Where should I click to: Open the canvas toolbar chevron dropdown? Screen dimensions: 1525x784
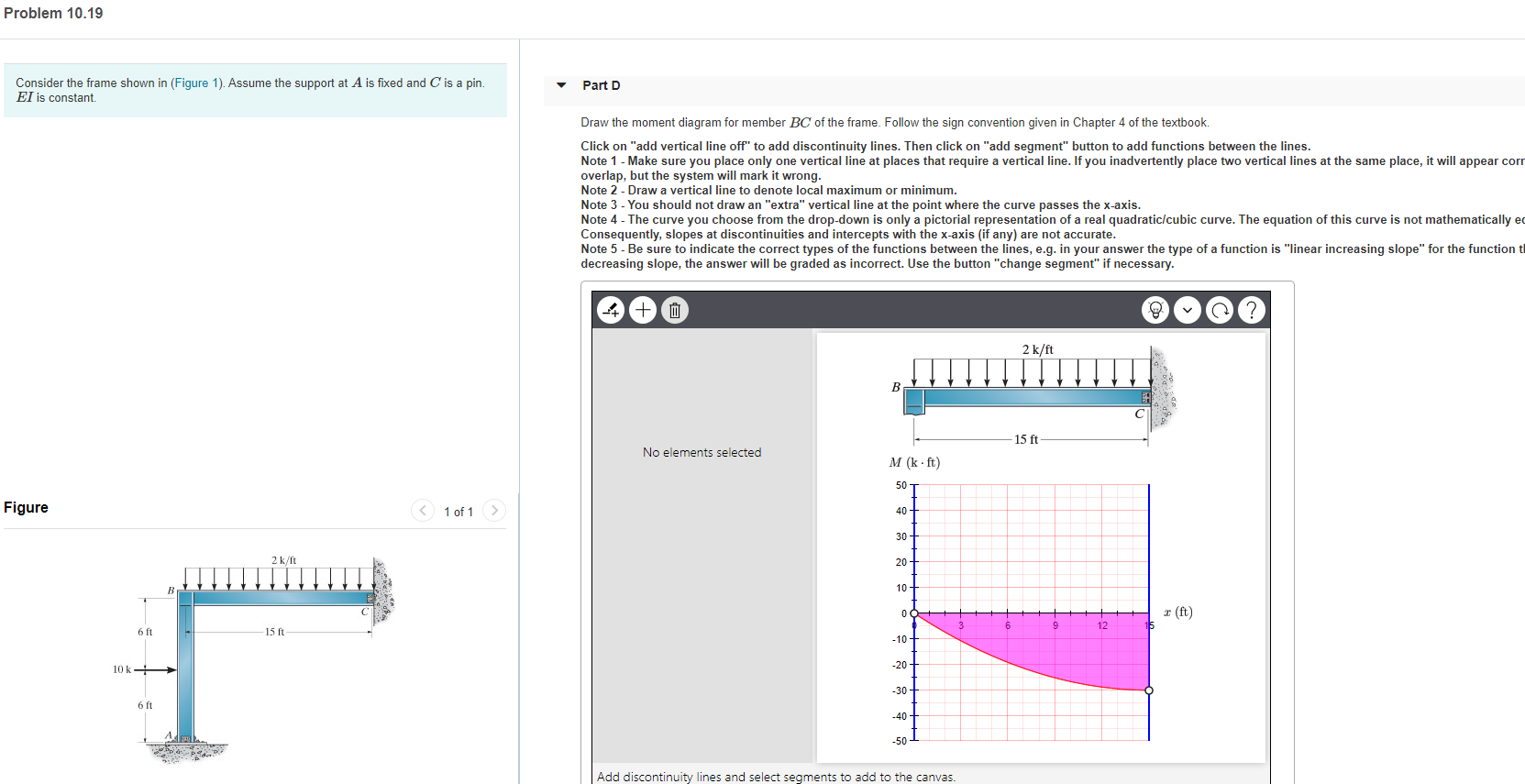coord(1188,310)
